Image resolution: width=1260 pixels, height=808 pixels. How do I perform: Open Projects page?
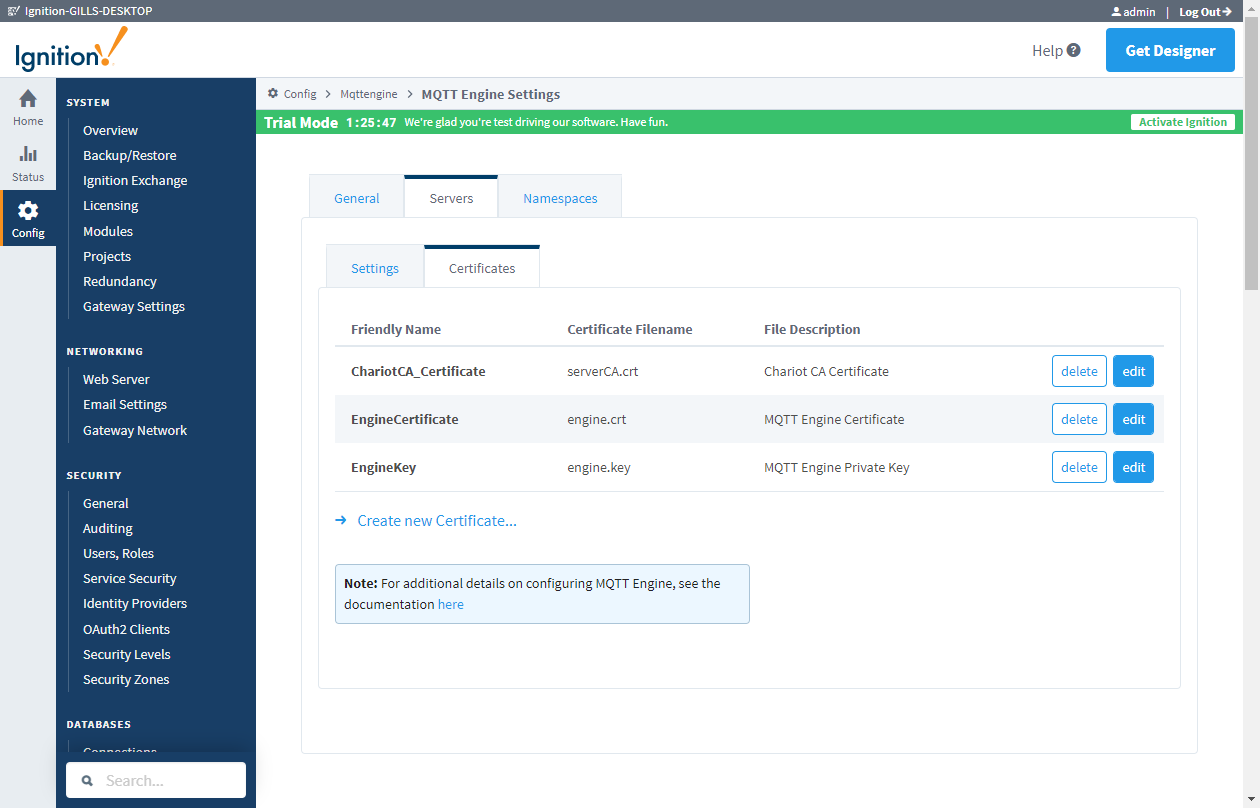pyautogui.click(x=107, y=256)
